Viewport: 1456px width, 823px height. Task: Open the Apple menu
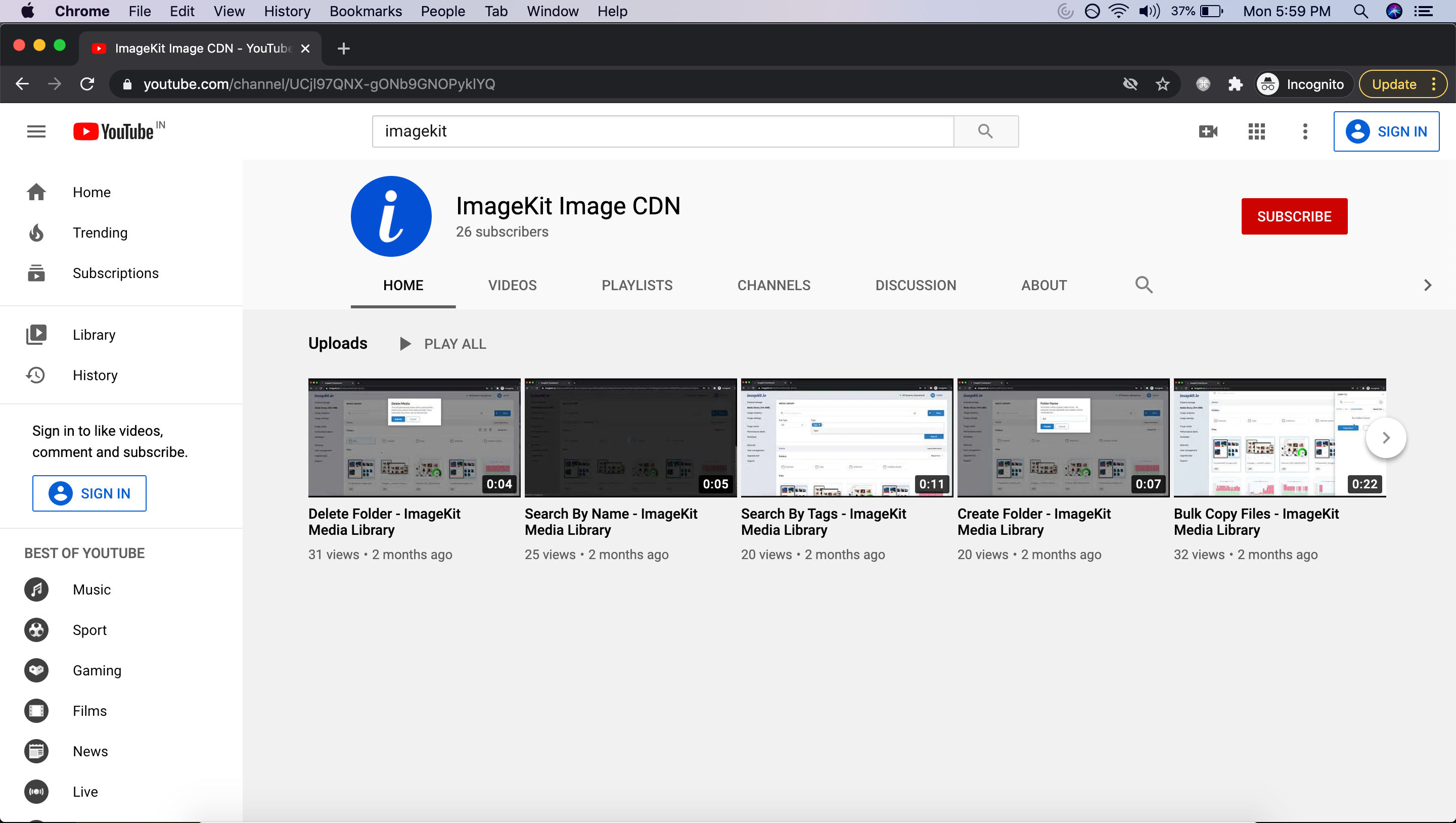[x=27, y=11]
